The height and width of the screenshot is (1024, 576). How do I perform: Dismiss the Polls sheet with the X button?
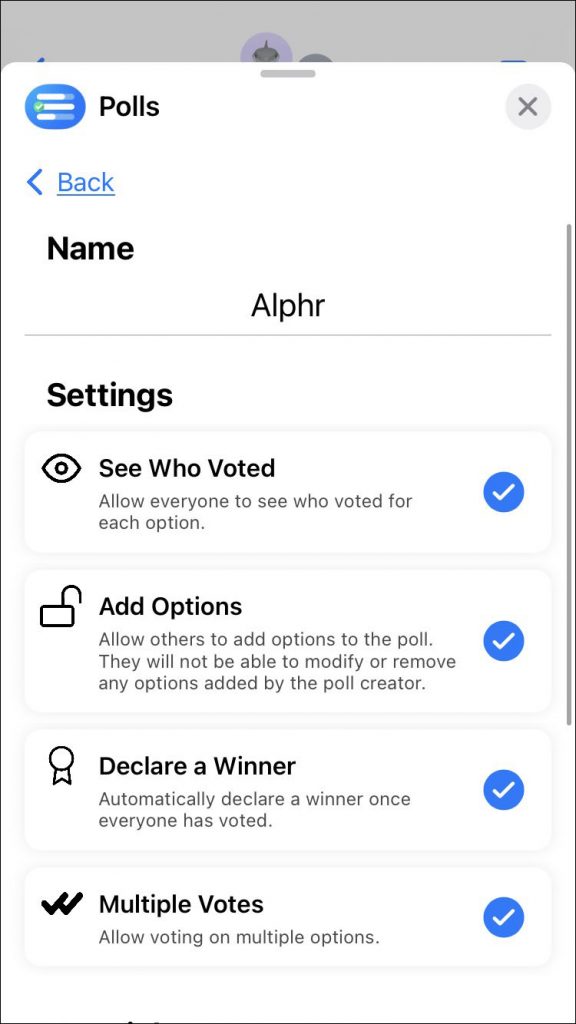528,107
